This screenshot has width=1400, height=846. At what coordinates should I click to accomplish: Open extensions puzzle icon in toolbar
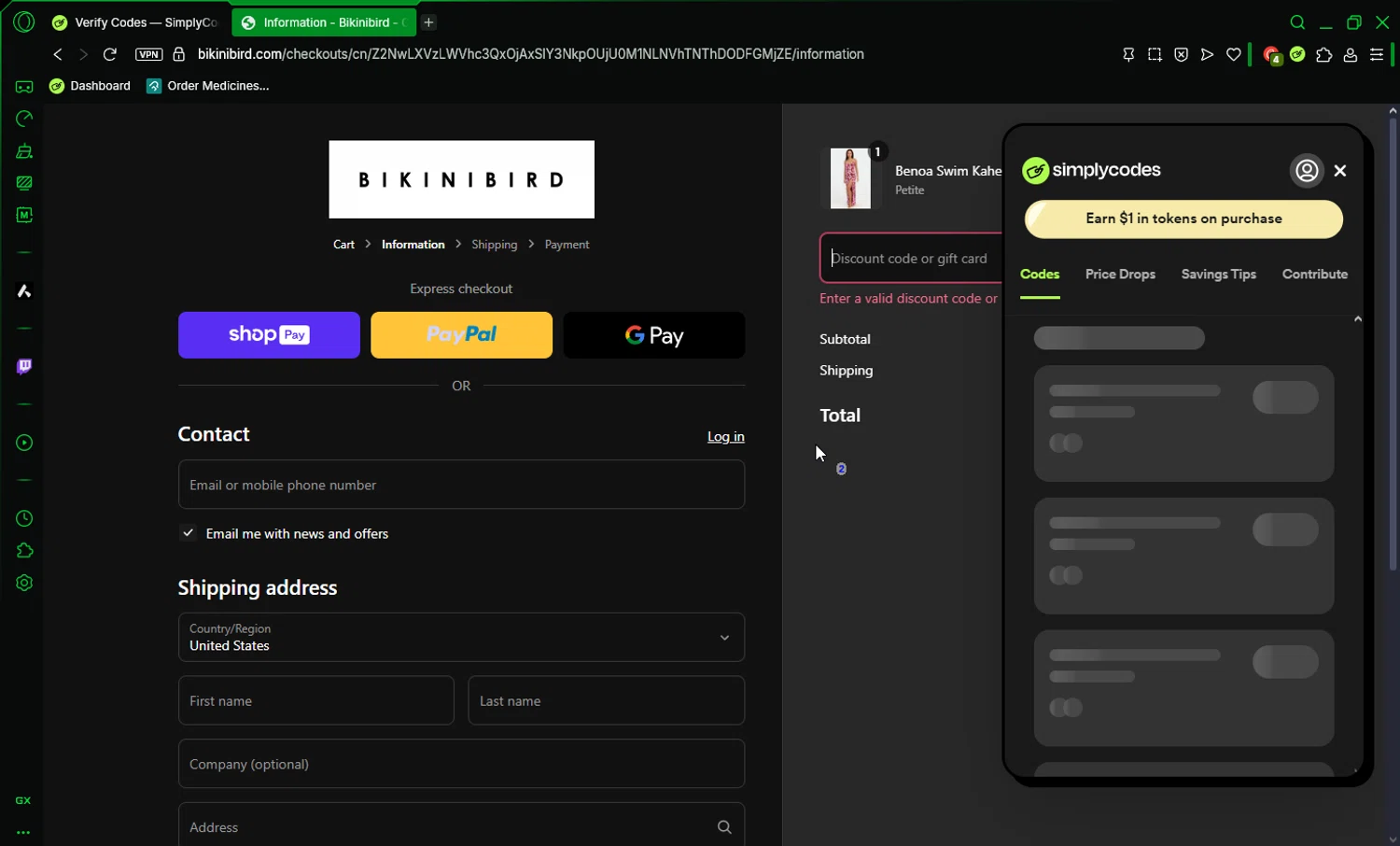pos(1323,55)
